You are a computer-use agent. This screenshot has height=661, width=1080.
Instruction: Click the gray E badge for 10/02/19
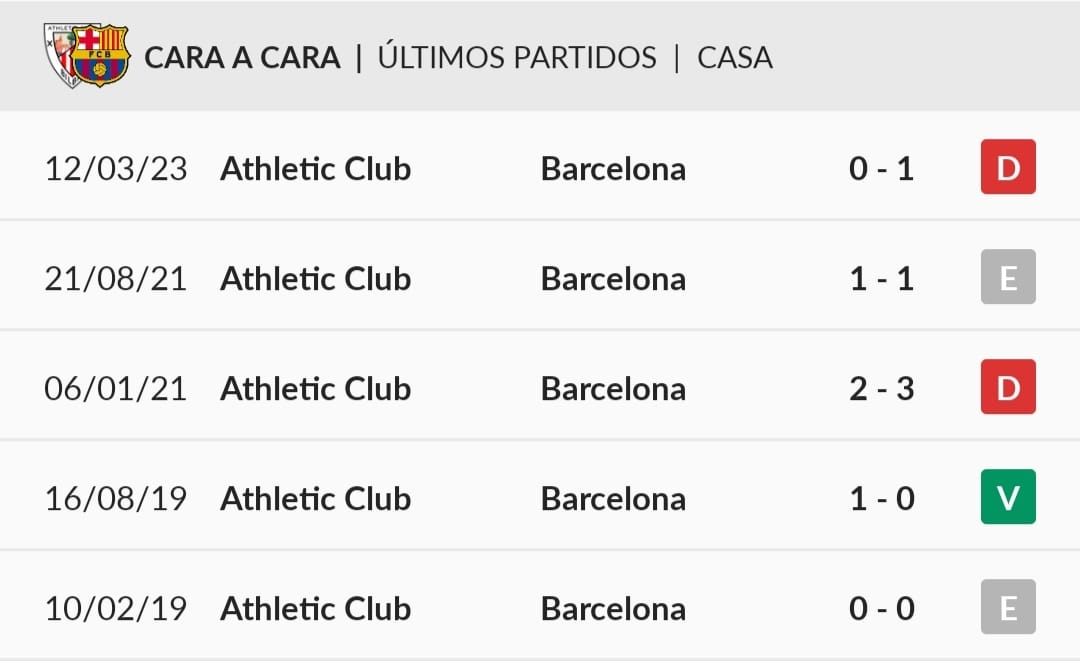pyautogui.click(x=1008, y=607)
